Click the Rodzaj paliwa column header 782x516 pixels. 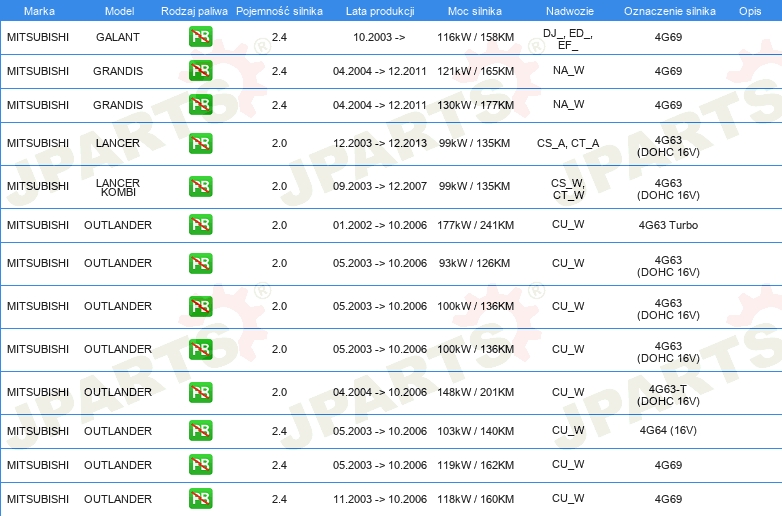pos(194,11)
